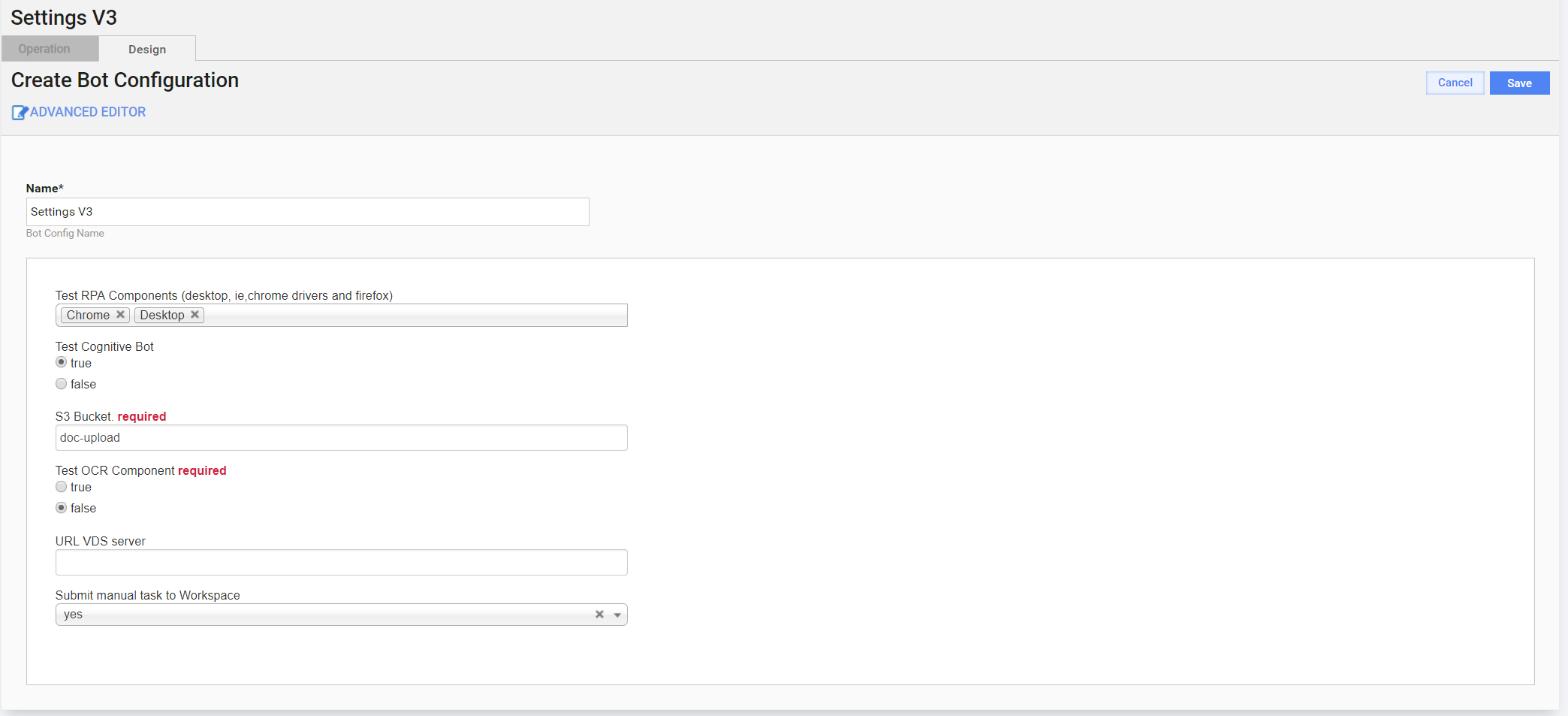Viewport: 1568px width, 716px height.
Task: Expand the 'yes' Workspace combo box
Action: tap(341, 615)
